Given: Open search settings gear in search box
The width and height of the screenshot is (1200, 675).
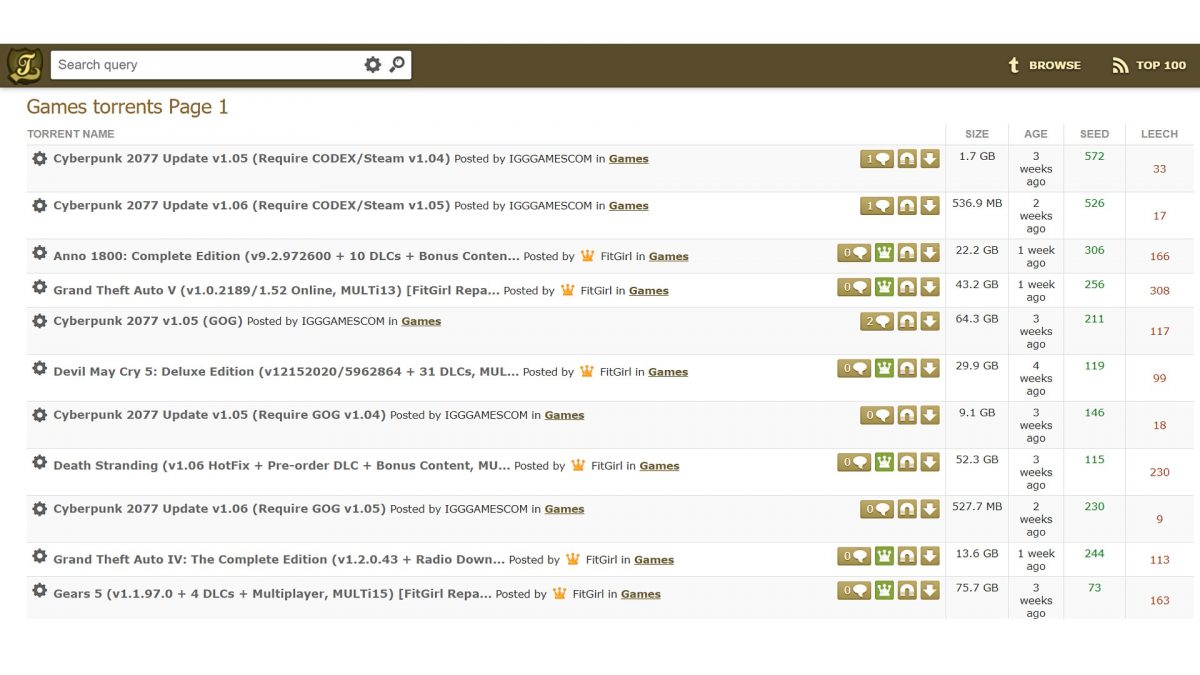Looking at the screenshot, I should (x=372, y=65).
